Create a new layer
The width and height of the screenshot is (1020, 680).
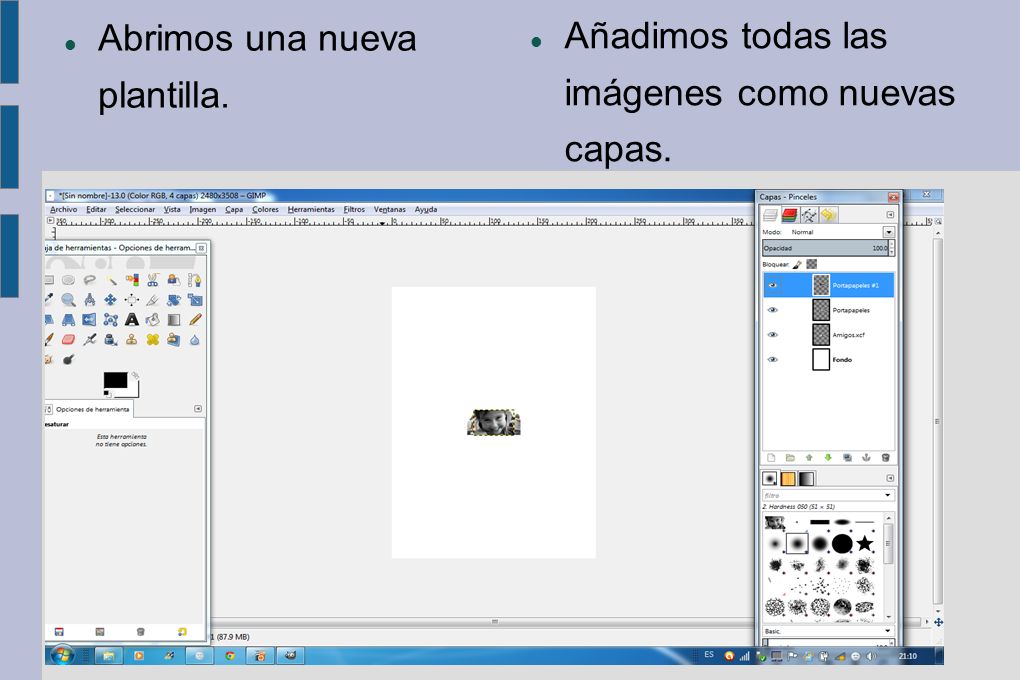pyautogui.click(x=772, y=457)
